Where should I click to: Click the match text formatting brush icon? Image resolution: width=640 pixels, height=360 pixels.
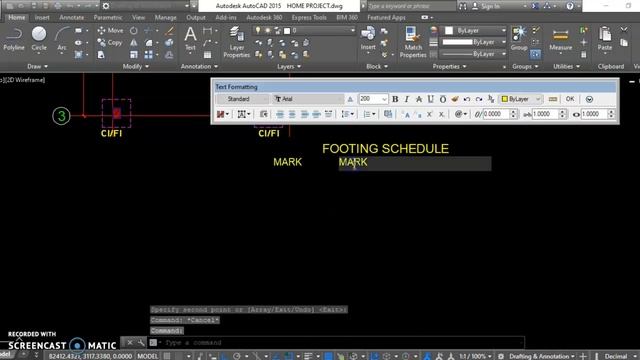455,99
